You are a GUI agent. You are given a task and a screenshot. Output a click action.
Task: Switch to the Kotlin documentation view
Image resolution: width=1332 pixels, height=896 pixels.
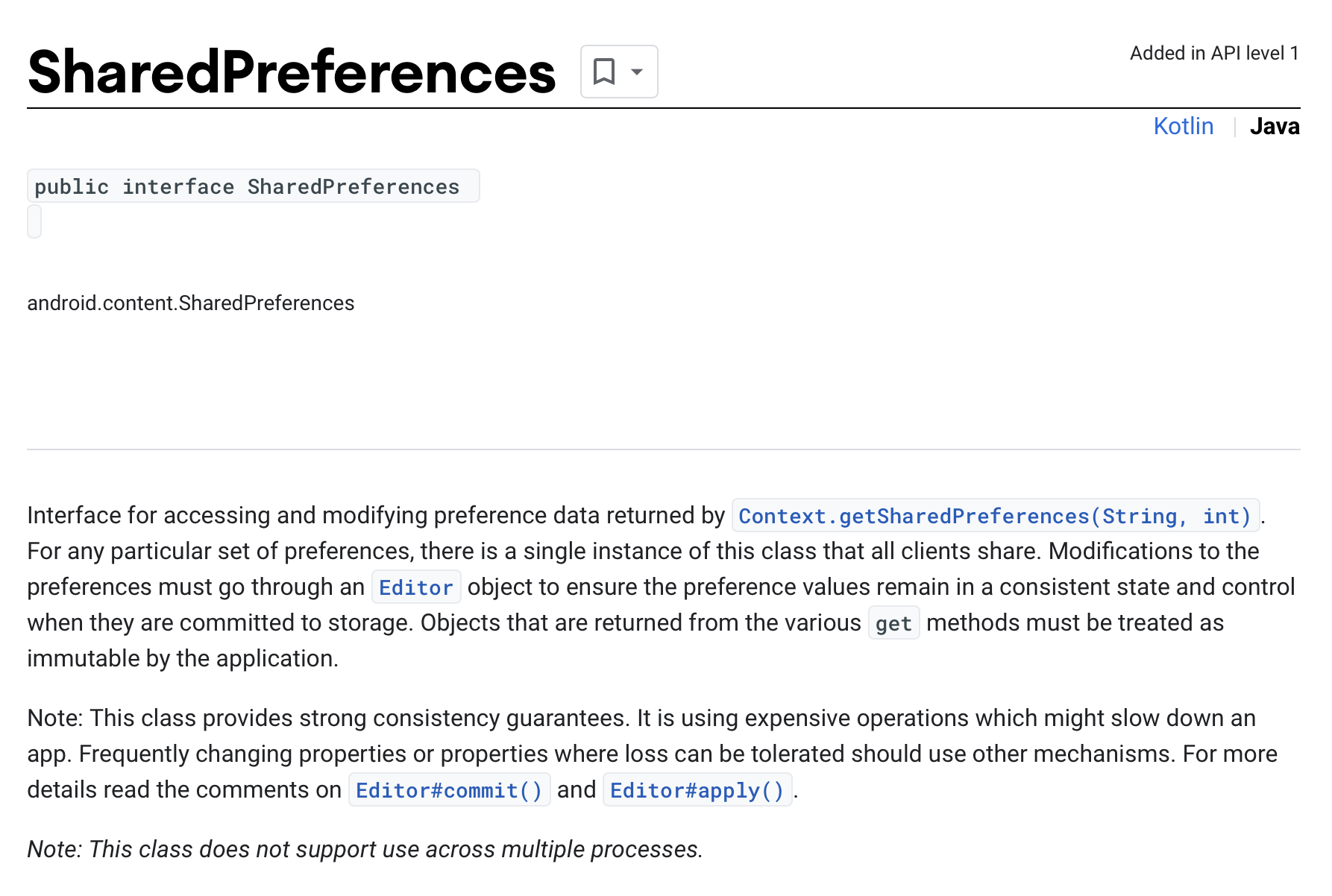1184,126
